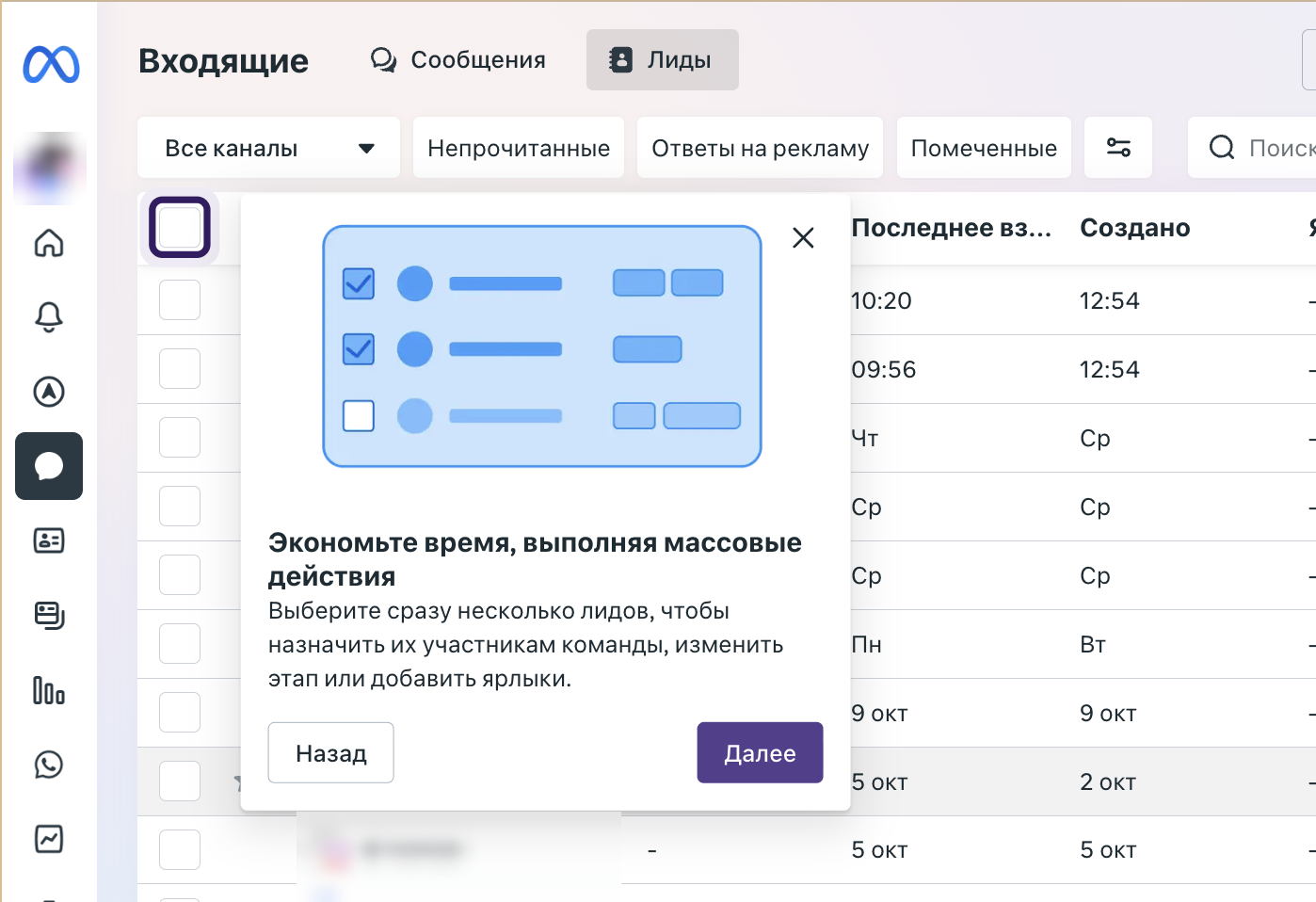Go to Home via house icon

[49, 243]
